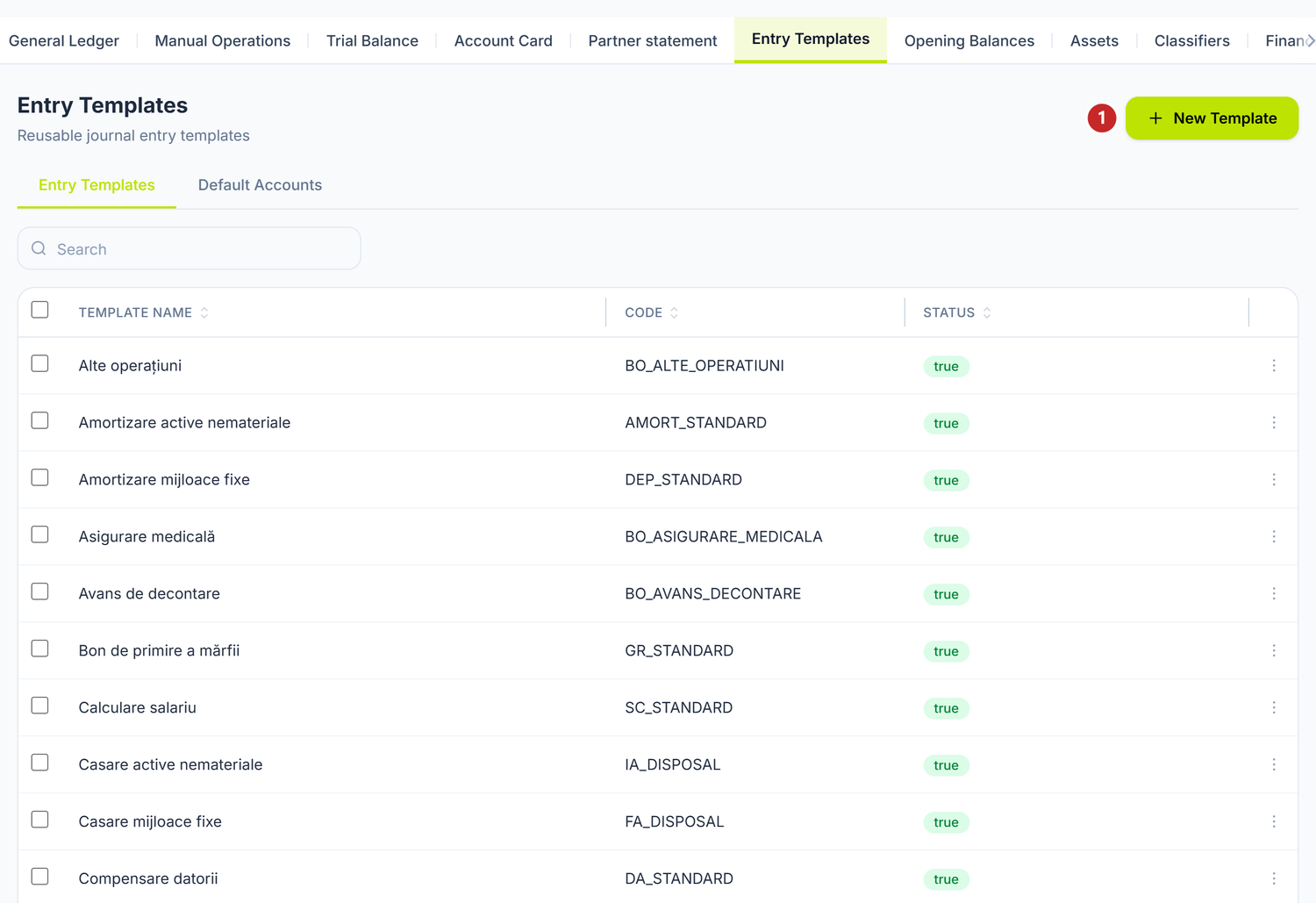The image size is (1316, 903).
Task: Open row actions menu for Alte operațiuni
Action: click(x=1274, y=365)
